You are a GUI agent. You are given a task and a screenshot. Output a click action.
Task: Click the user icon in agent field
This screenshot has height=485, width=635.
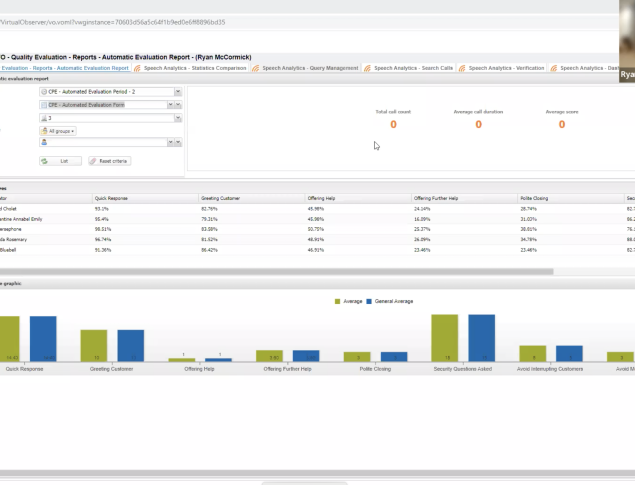point(45,143)
